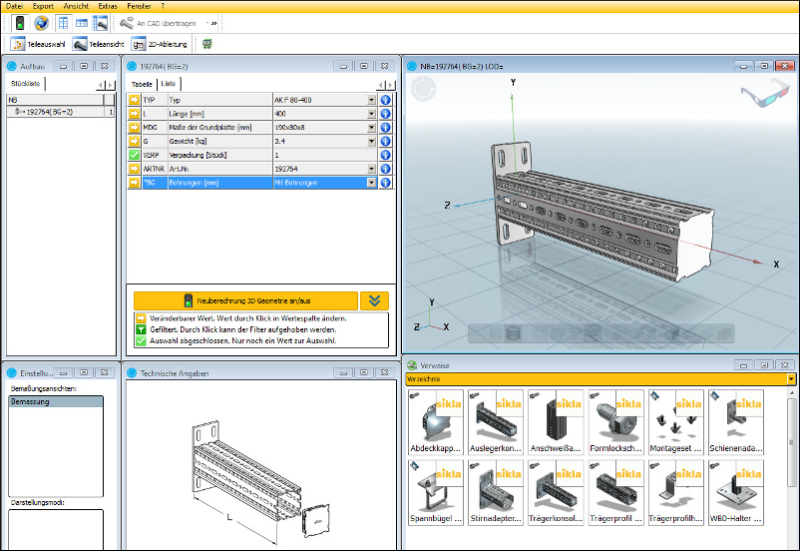Open the question mark help menu
The image size is (800, 551).
click(163, 6)
